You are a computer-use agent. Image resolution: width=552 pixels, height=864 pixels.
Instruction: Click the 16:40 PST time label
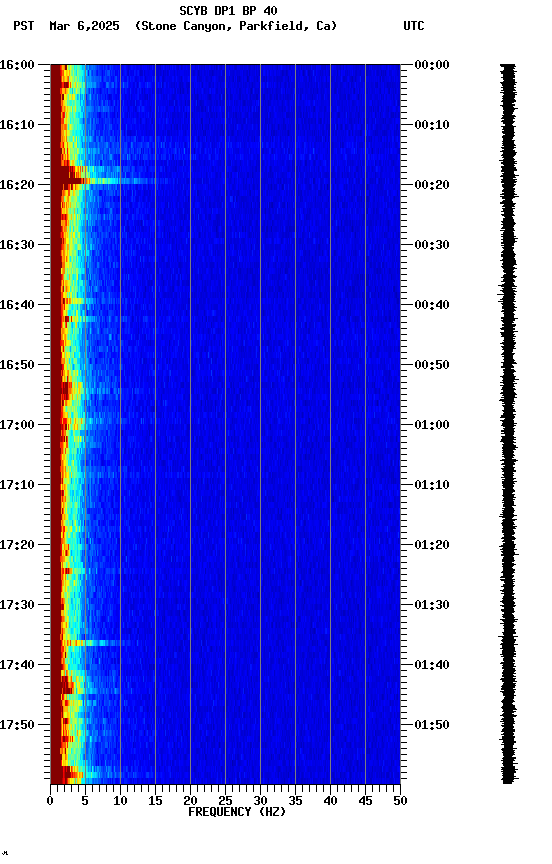tap(17, 305)
